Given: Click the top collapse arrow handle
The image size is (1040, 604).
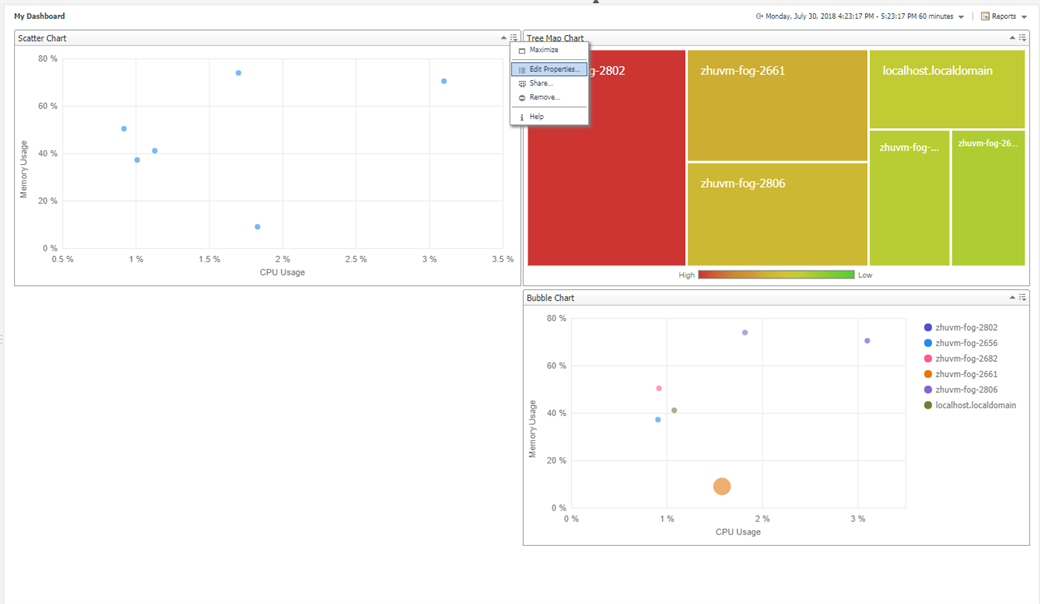Looking at the screenshot, I should 596,2.
